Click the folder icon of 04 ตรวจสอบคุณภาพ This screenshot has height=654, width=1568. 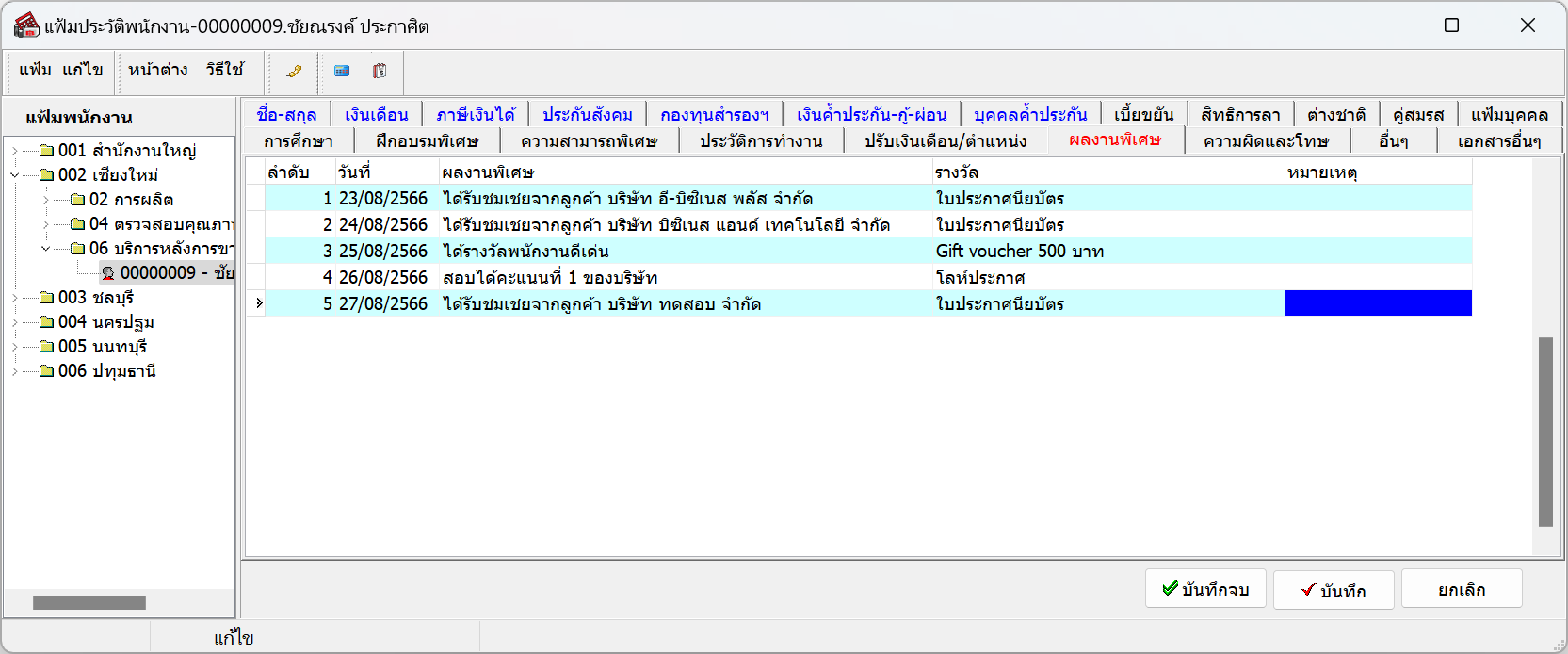pyautogui.click(x=78, y=224)
